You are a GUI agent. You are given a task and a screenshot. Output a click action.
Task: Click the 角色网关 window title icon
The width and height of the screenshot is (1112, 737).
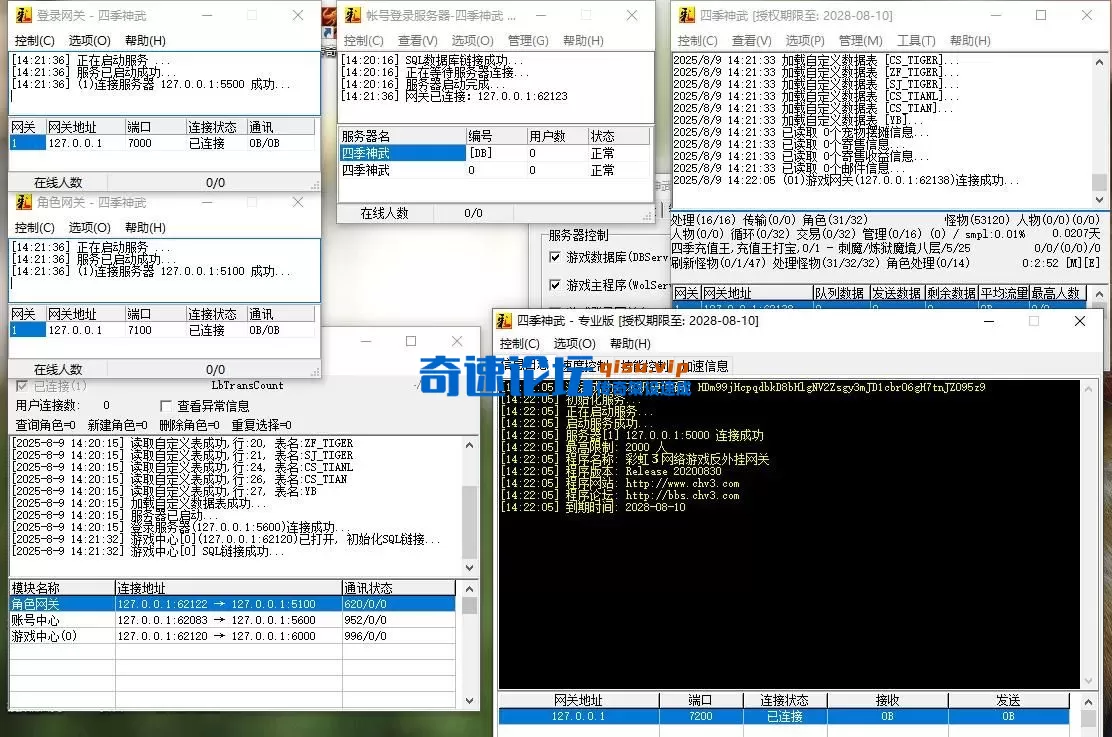tap(23, 202)
